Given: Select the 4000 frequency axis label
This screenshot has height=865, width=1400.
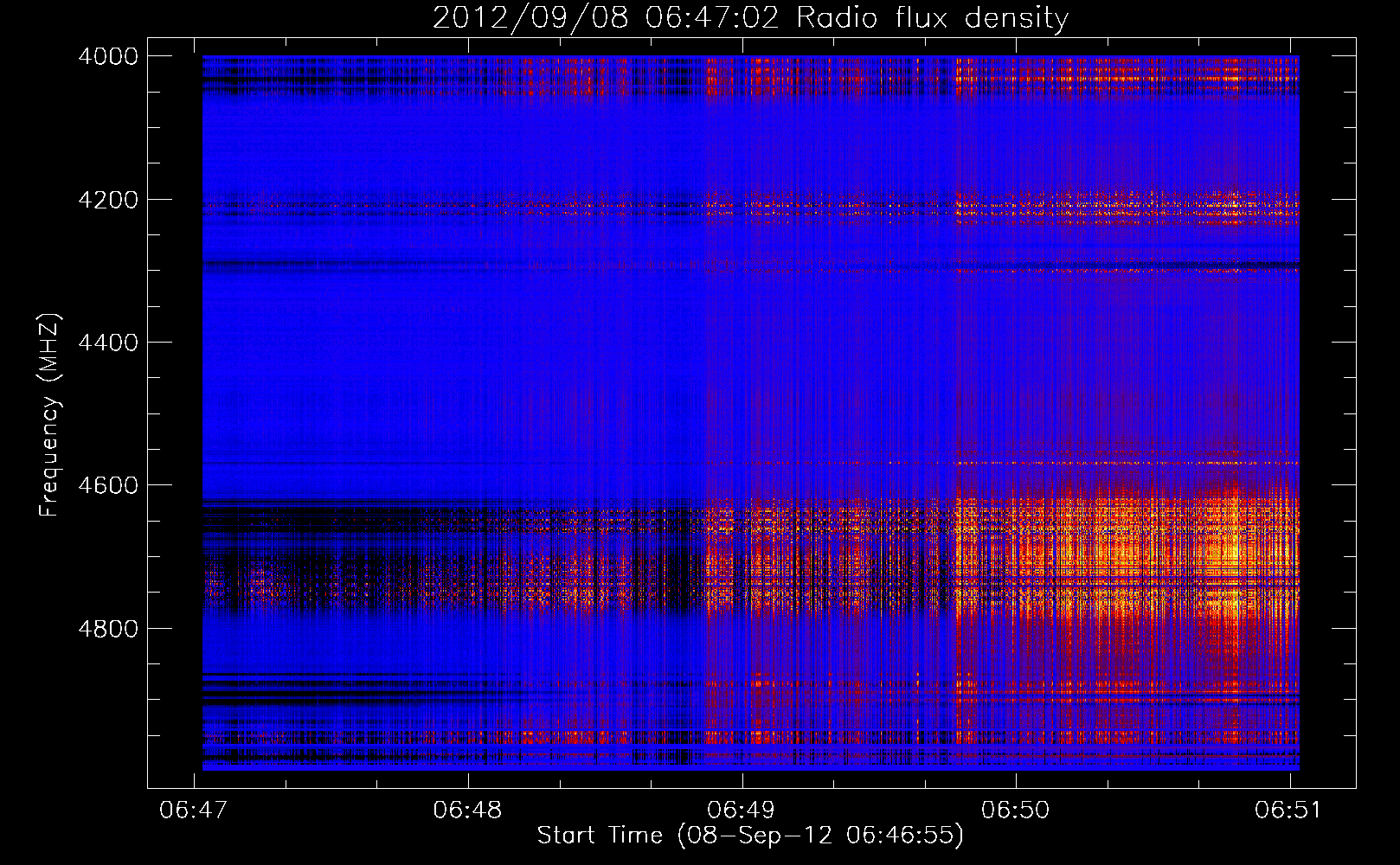Looking at the screenshot, I should pyautogui.click(x=108, y=56).
